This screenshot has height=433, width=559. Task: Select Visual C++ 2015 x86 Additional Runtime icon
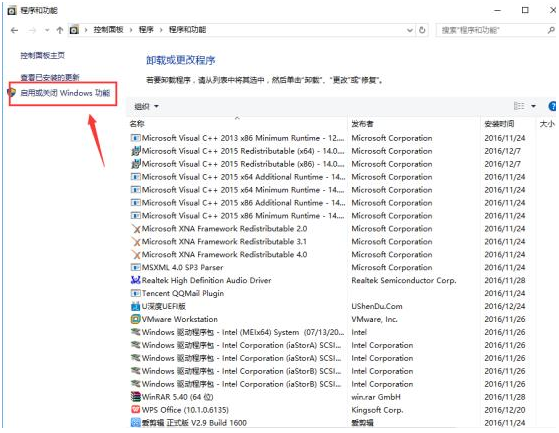tap(135, 203)
